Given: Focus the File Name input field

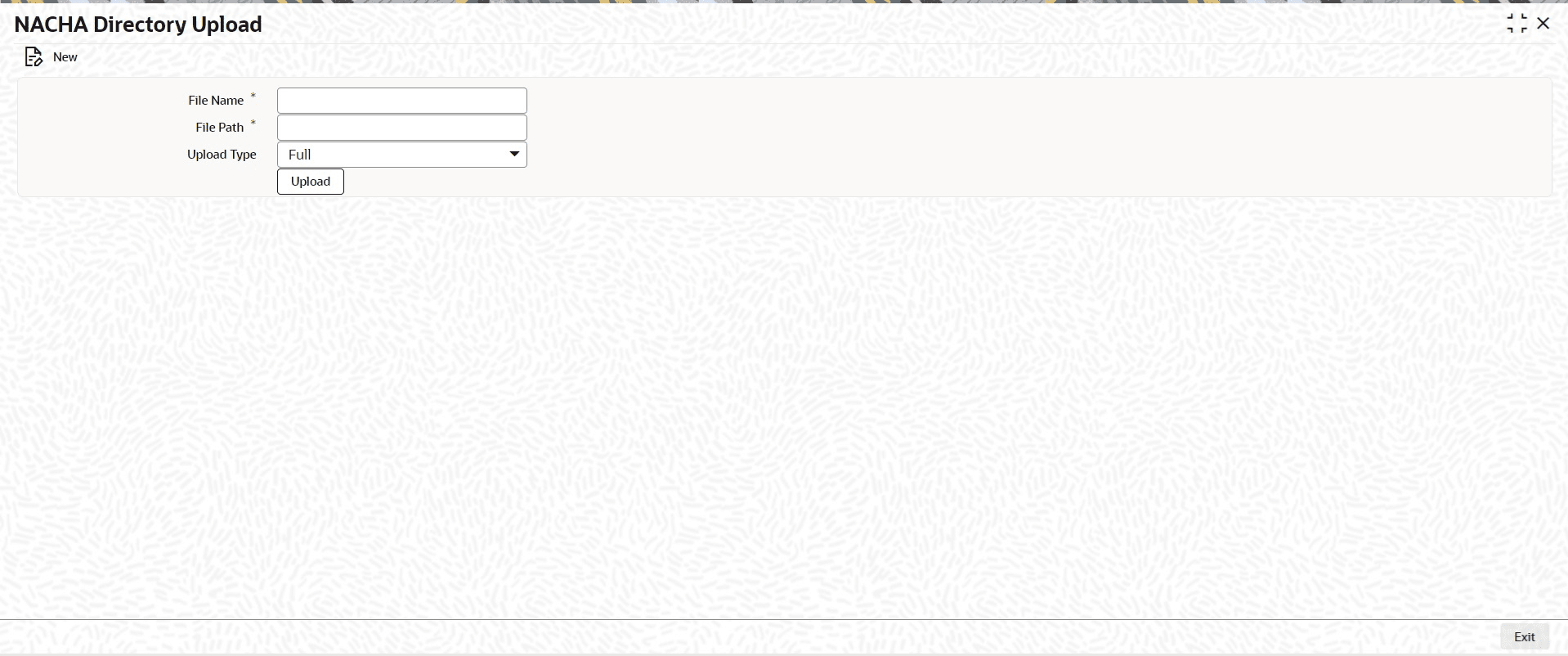Looking at the screenshot, I should point(402,101).
